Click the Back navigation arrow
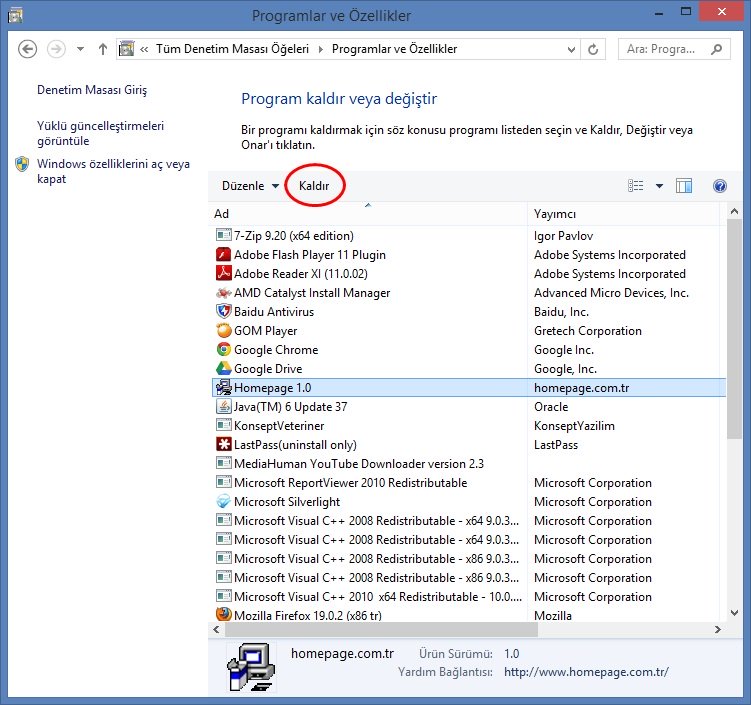Image resolution: width=751 pixels, height=705 pixels. [27, 49]
